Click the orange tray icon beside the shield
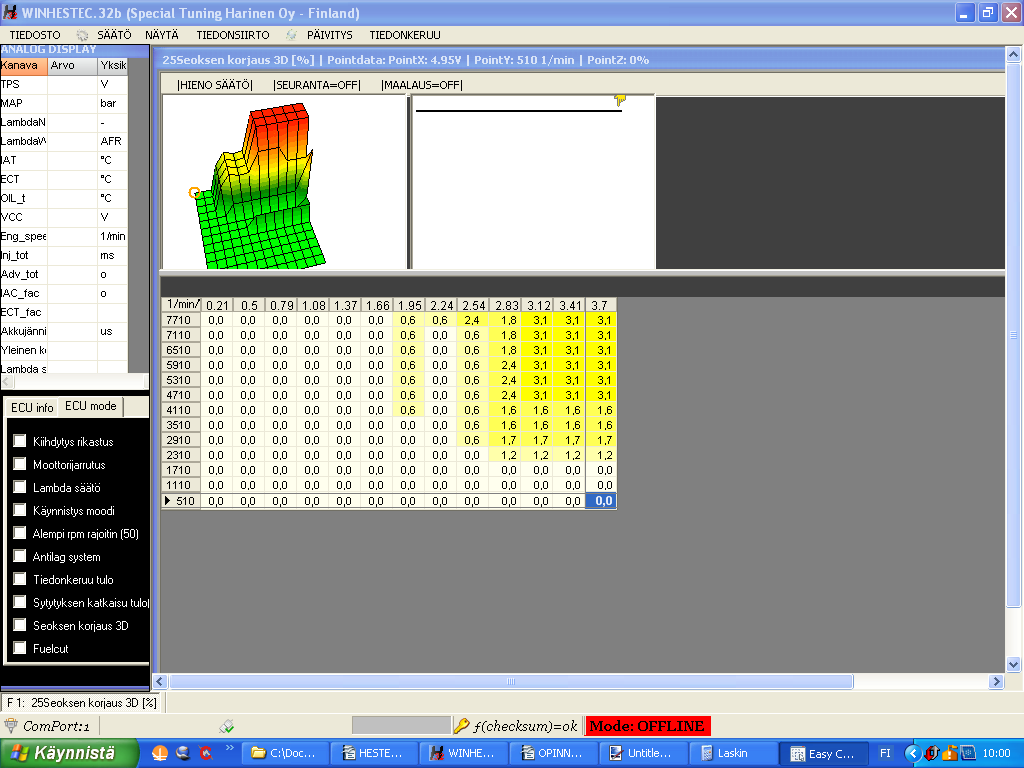1024x768 pixels. click(x=950, y=753)
